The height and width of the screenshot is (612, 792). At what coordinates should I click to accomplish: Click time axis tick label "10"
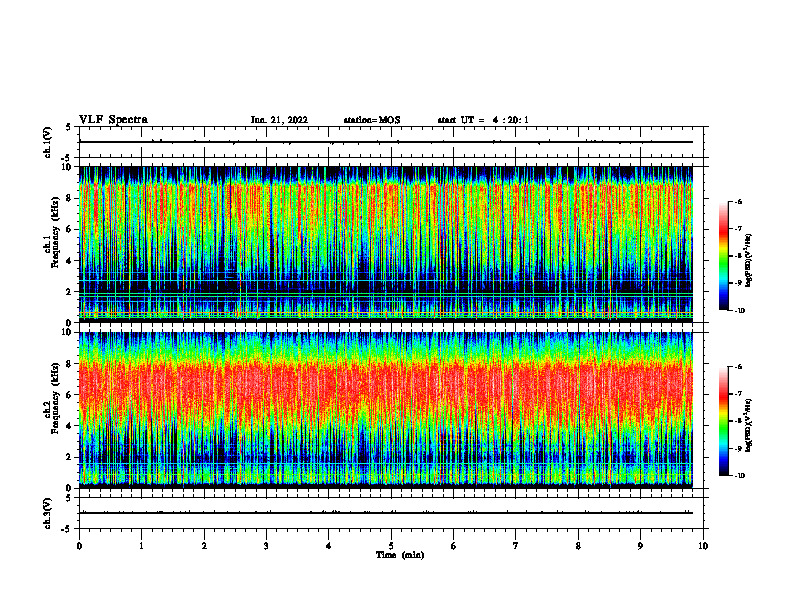703,546
